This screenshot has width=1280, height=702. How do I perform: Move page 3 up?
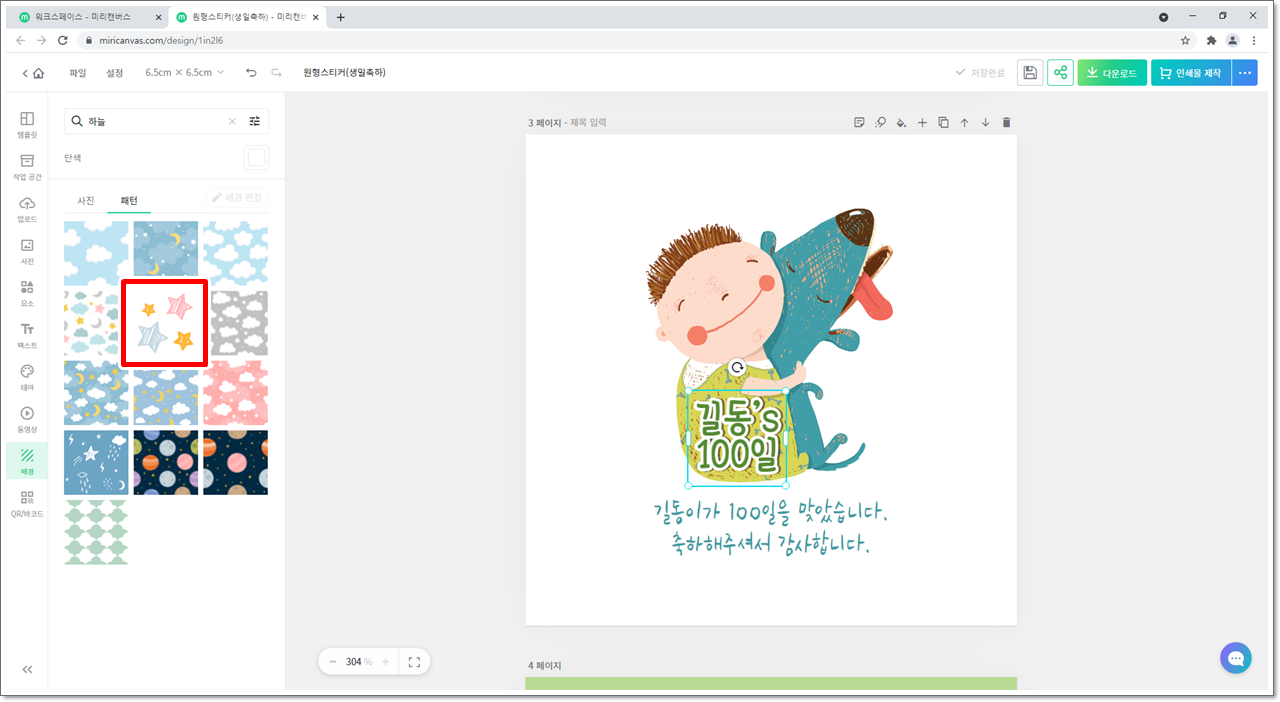pos(964,123)
